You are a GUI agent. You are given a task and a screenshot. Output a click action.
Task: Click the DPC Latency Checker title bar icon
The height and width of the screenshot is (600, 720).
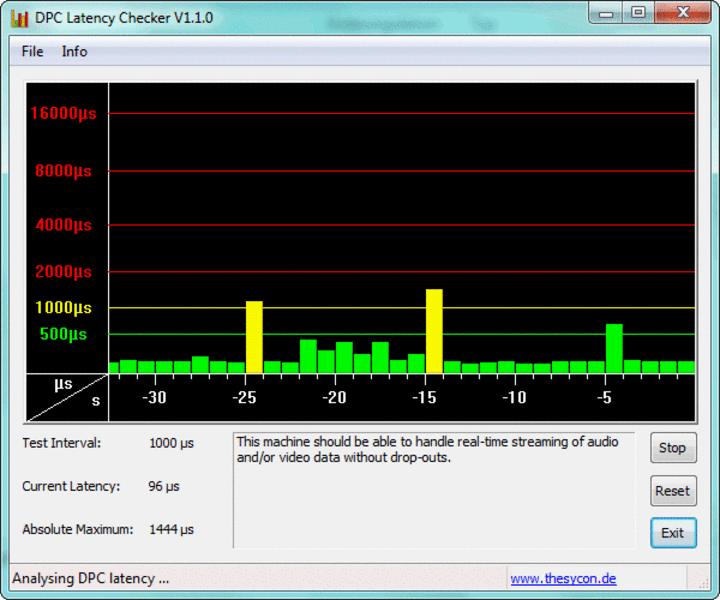click(x=19, y=17)
